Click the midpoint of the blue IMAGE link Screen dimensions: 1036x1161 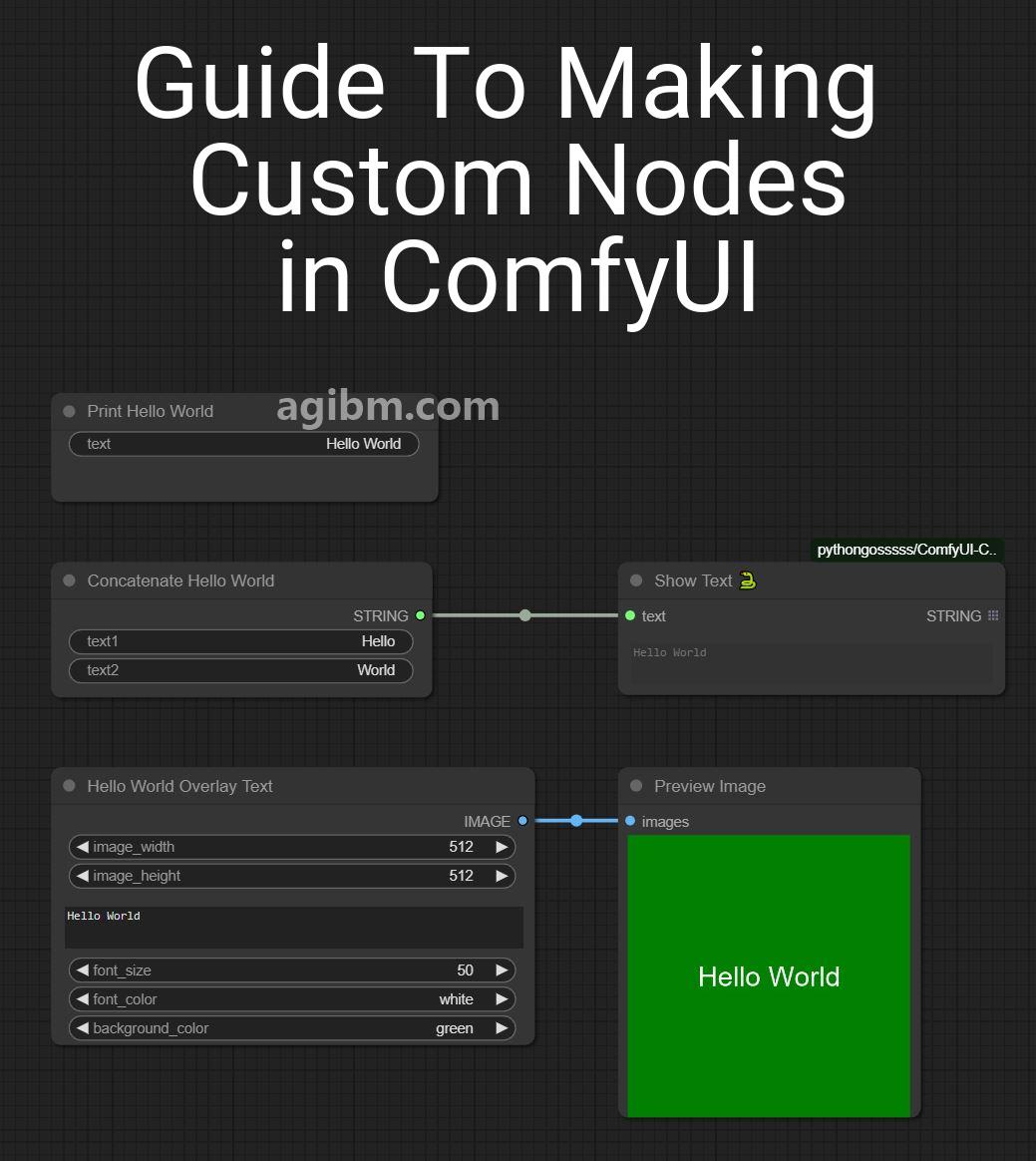pyautogui.click(x=576, y=821)
